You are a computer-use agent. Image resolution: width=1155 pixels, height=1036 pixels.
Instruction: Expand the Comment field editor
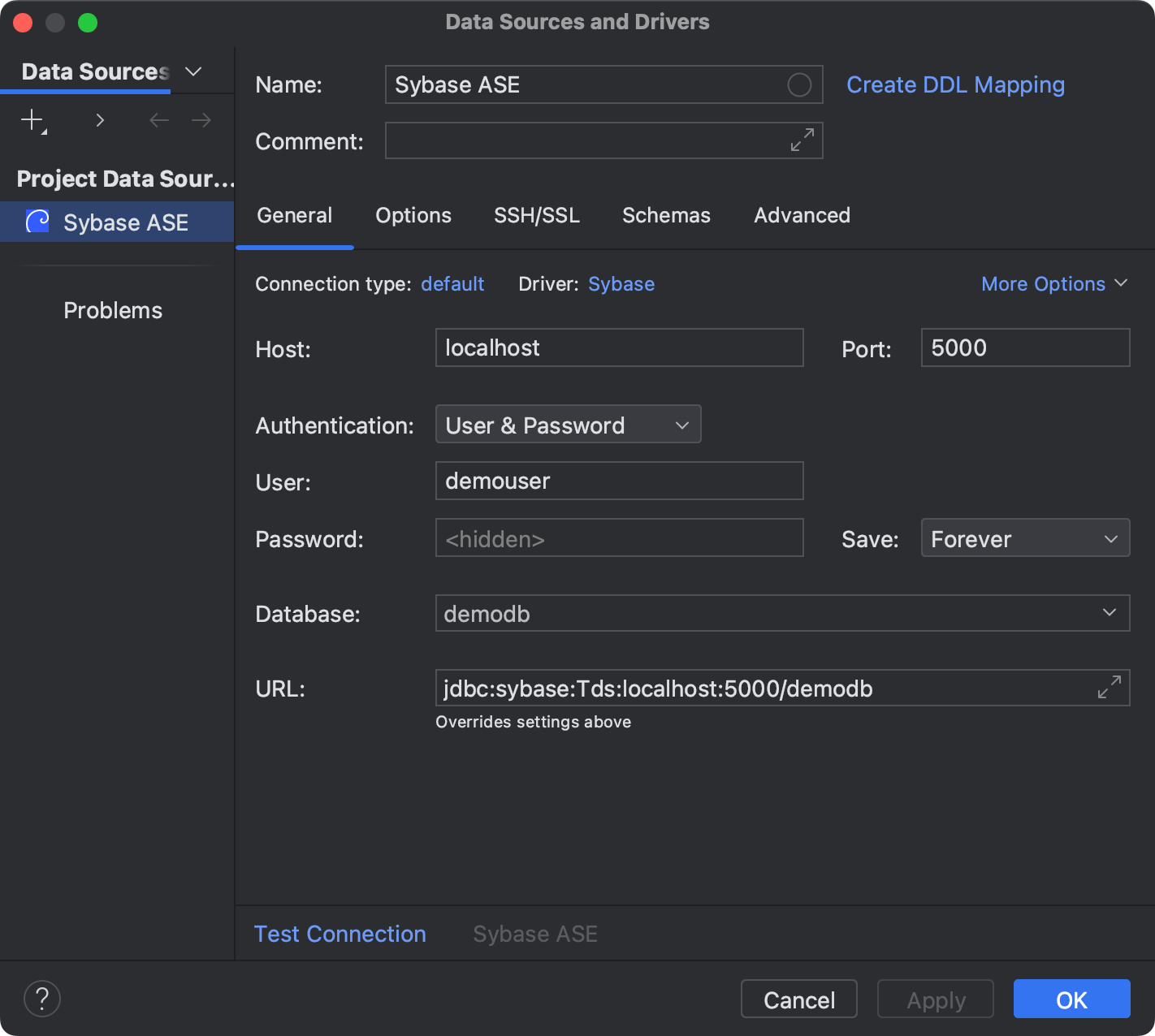click(801, 140)
